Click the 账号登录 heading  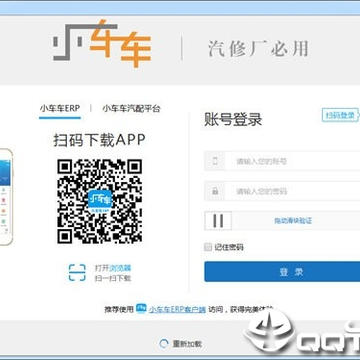233,119
